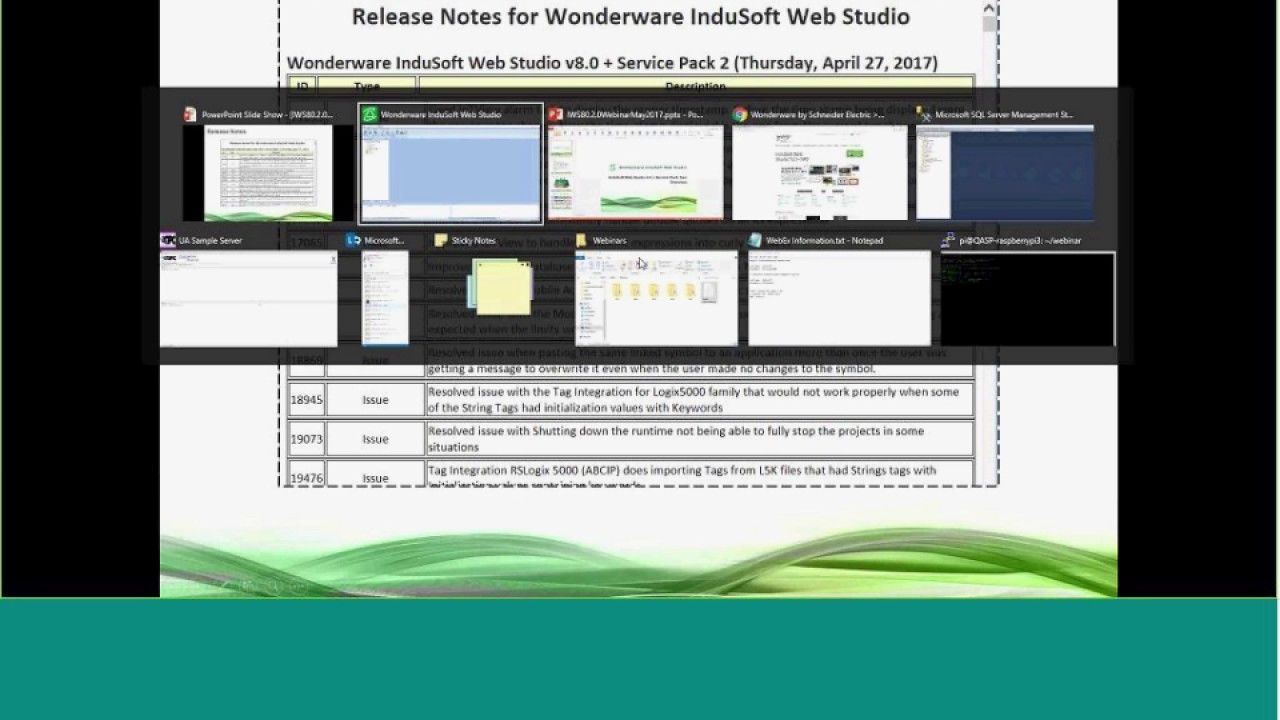This screenshot has height=720, width=1280.
Task: Click the "Wonderware InduSoft Web Studio" switcher title text
Action: click(x=441, y=115)
